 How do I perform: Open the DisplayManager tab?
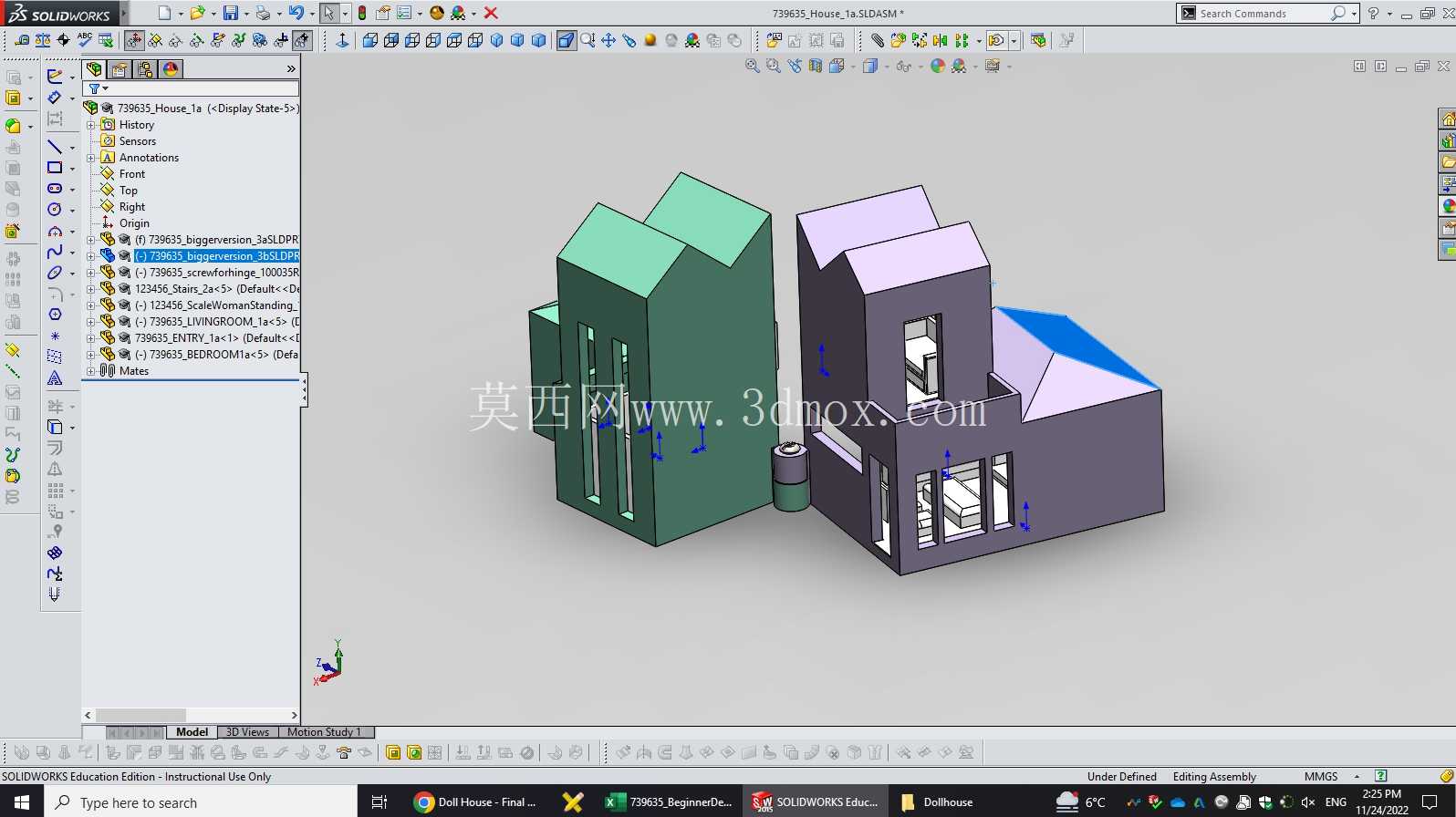(x=171, y=69)
